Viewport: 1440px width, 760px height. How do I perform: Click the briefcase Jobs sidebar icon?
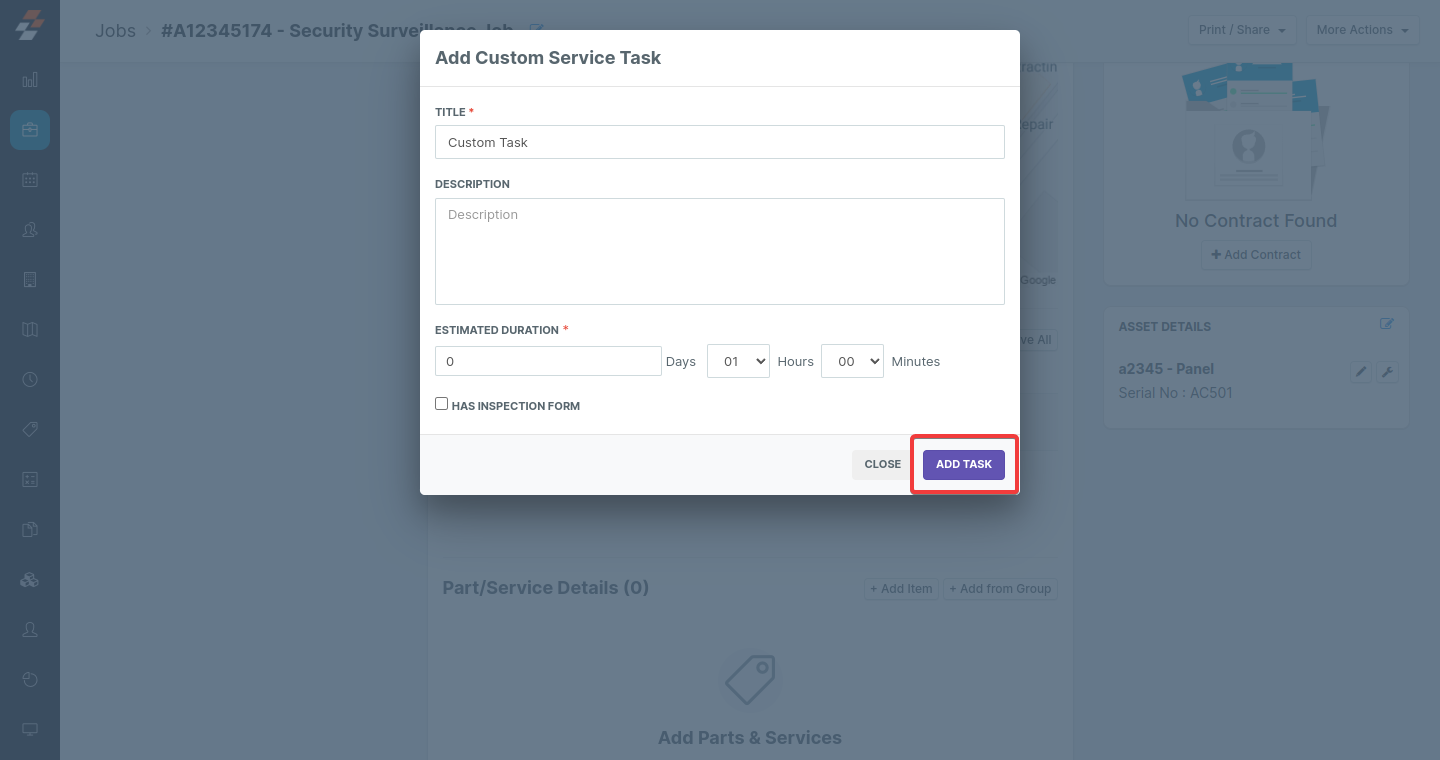[30, 130]
